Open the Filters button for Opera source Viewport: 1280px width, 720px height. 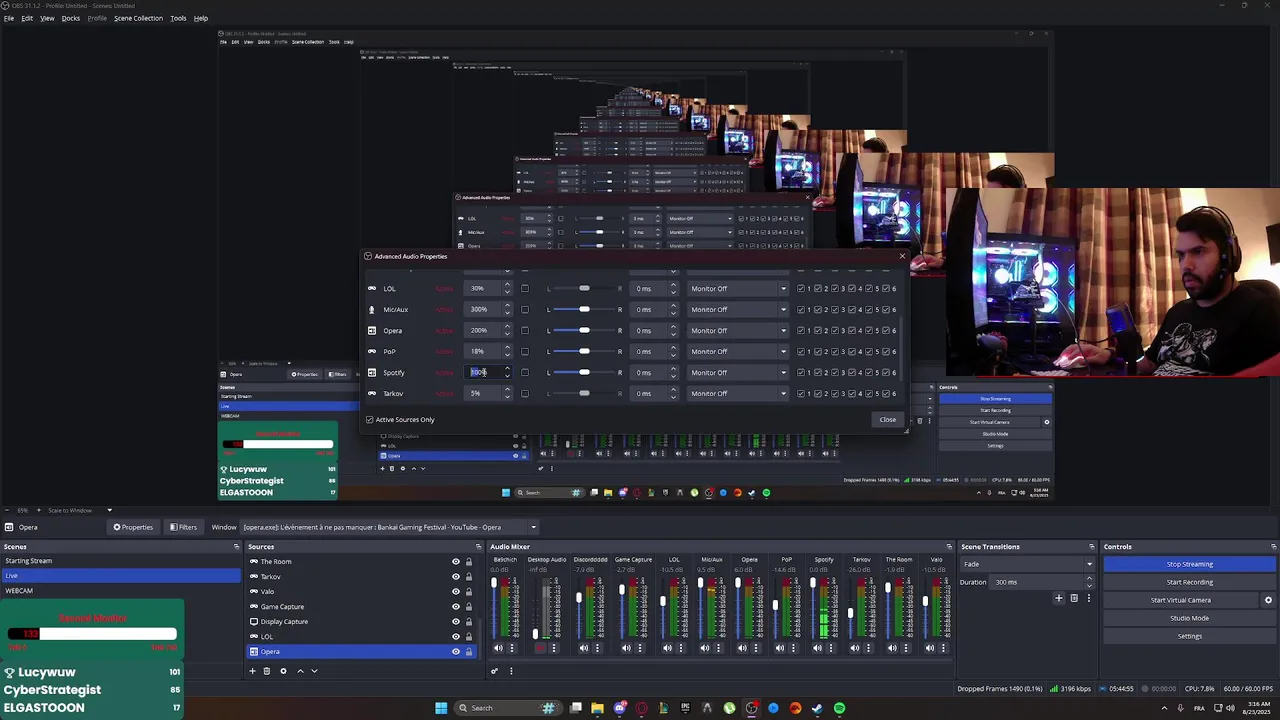tap(183, 527)
